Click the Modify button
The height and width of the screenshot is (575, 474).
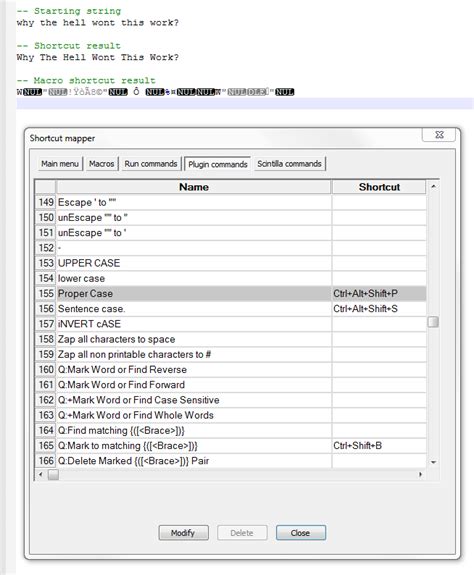point(183,532)
